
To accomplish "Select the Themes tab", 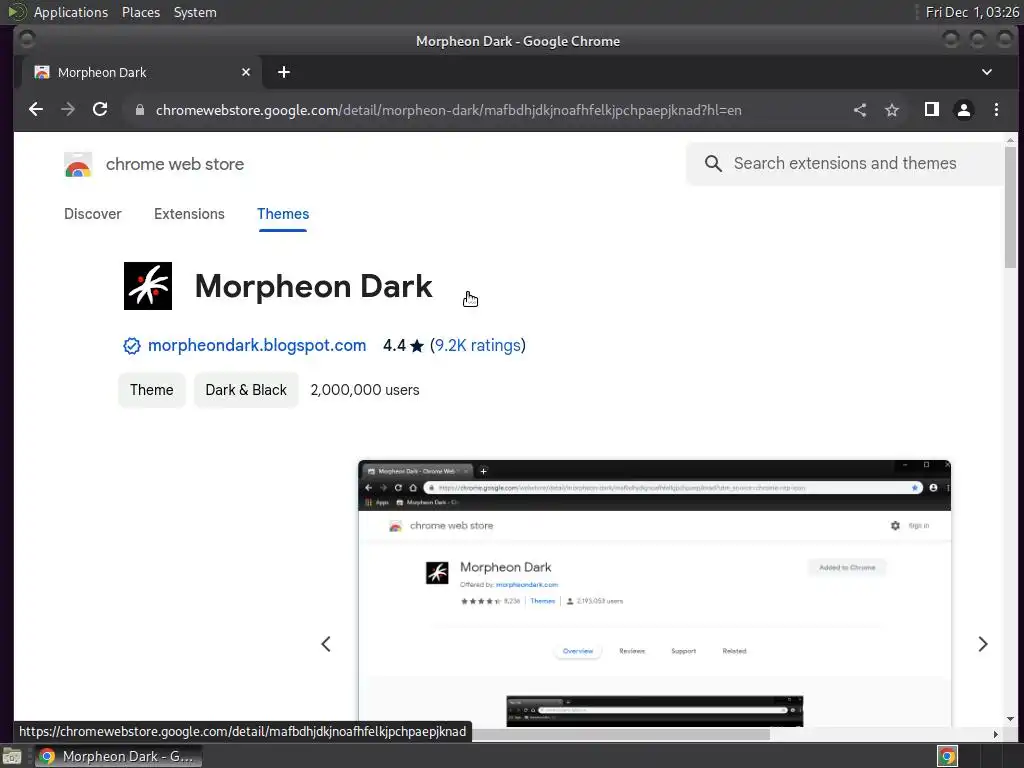I will [283, 214].
